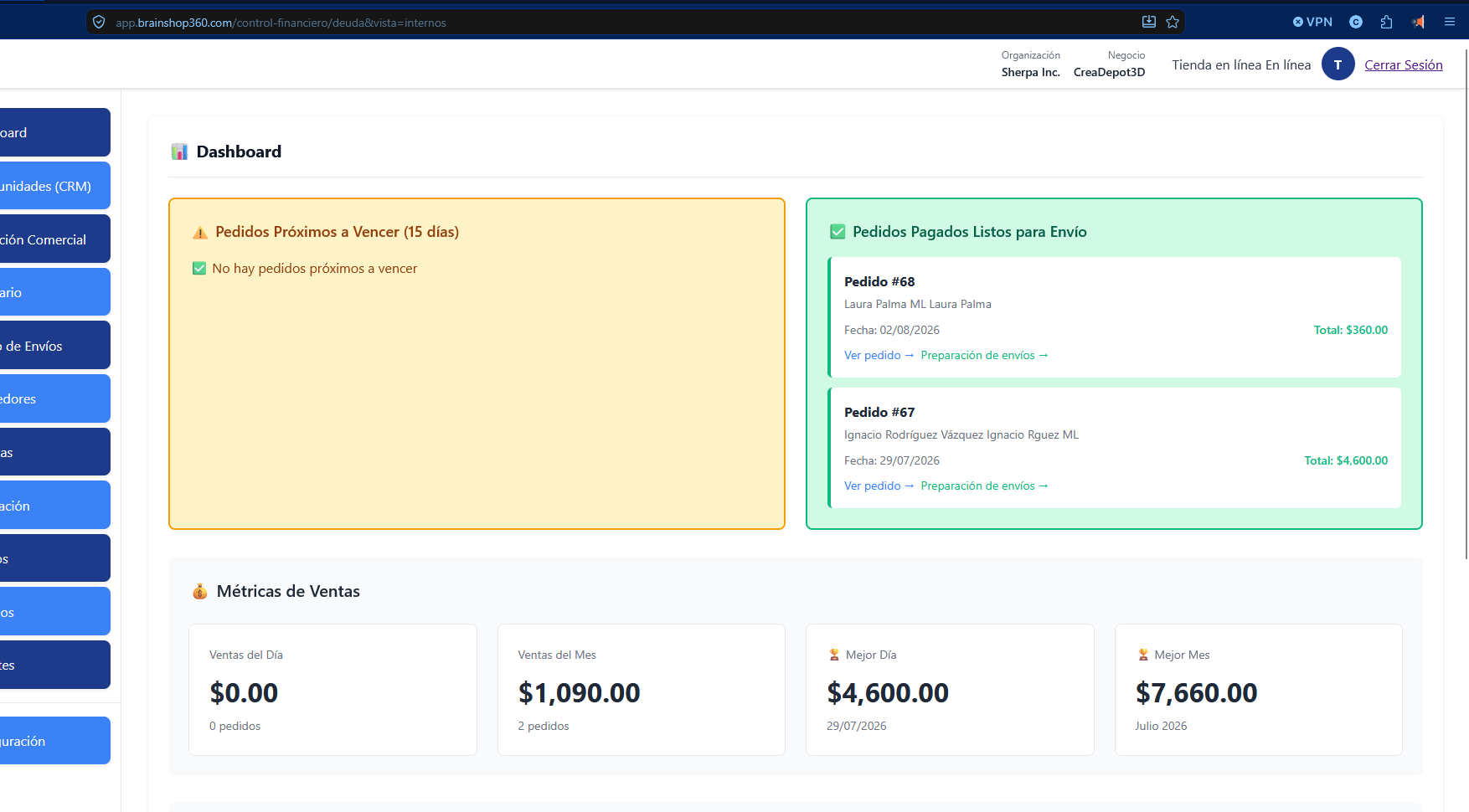This screenshot has width=1469, height=812.
Task: Open the configuration sidebar item at bottom
Action: pyautogui.click(x=55, y=741)
